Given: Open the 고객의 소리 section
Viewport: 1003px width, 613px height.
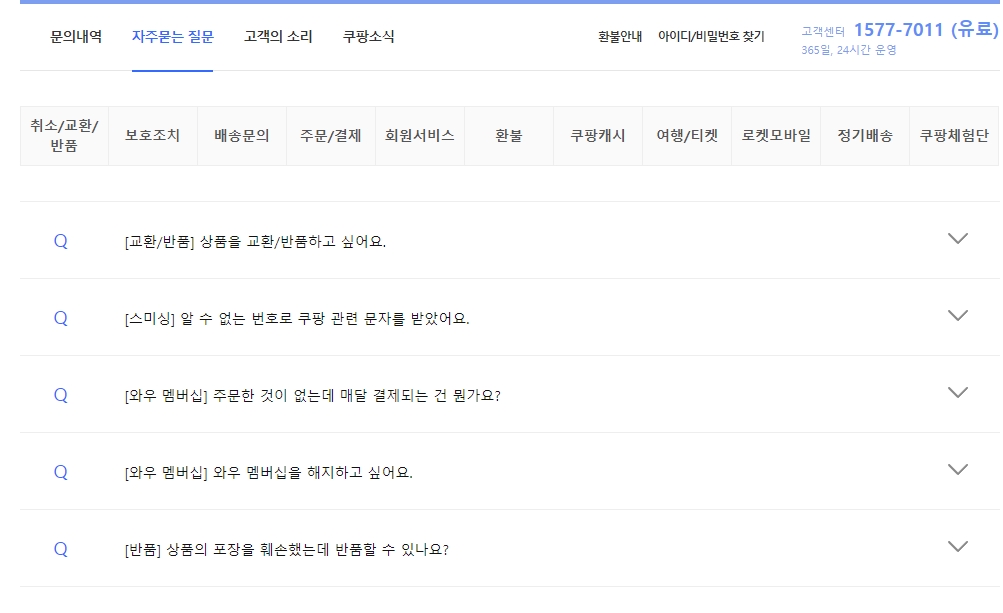Looking at the screenshot, I should point(277,34).
